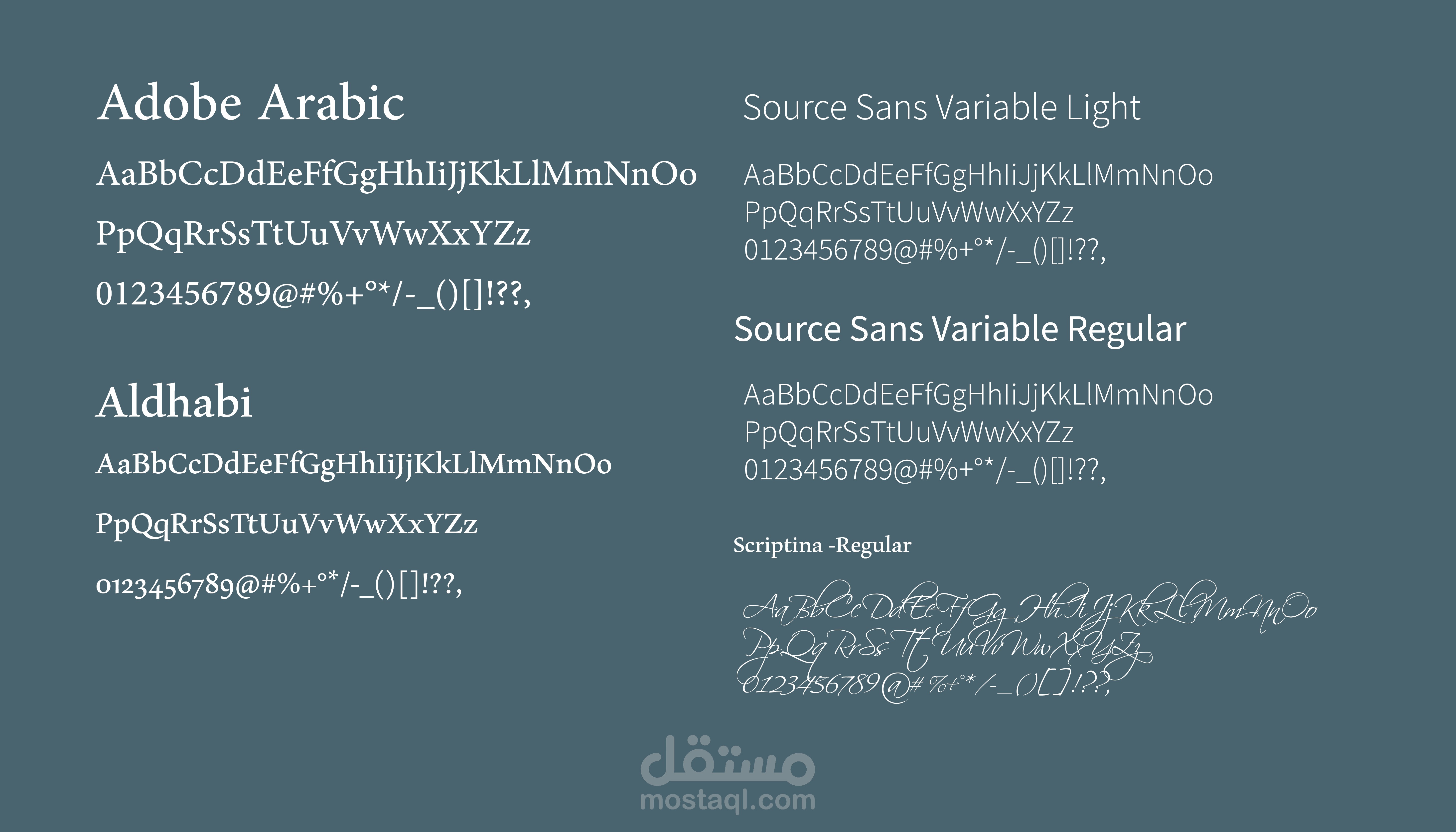Click Source Sans Light numerals line
This screenshot has width=1456, height=832.
coord(925,250)
